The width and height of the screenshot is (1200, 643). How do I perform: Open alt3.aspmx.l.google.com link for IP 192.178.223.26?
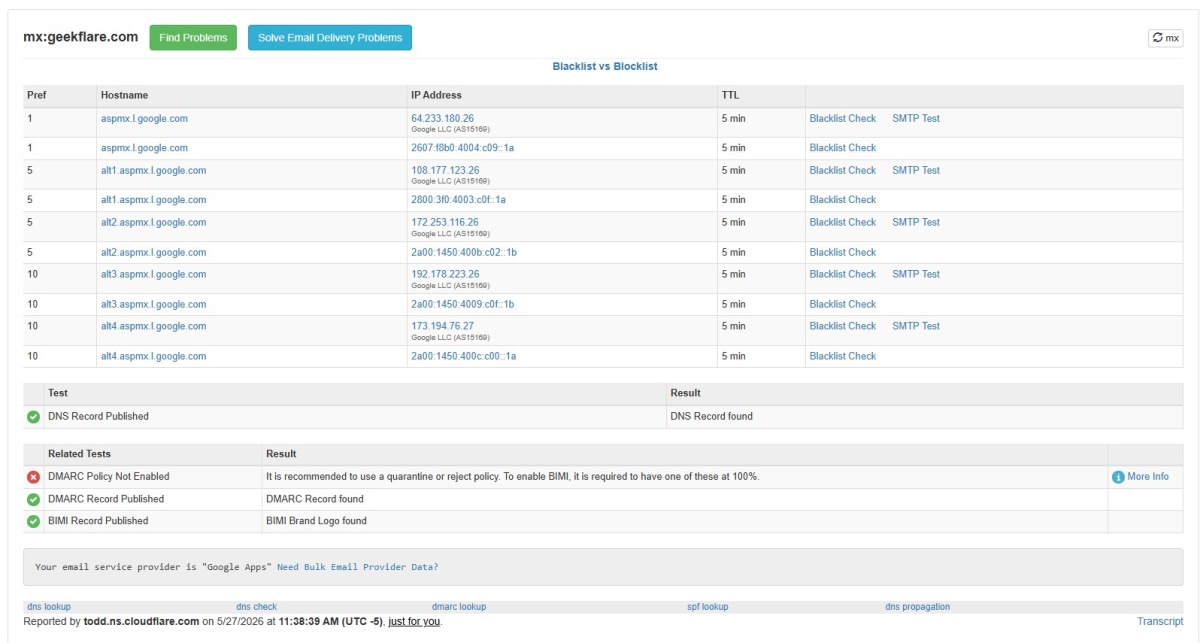[x=153, y=275]
